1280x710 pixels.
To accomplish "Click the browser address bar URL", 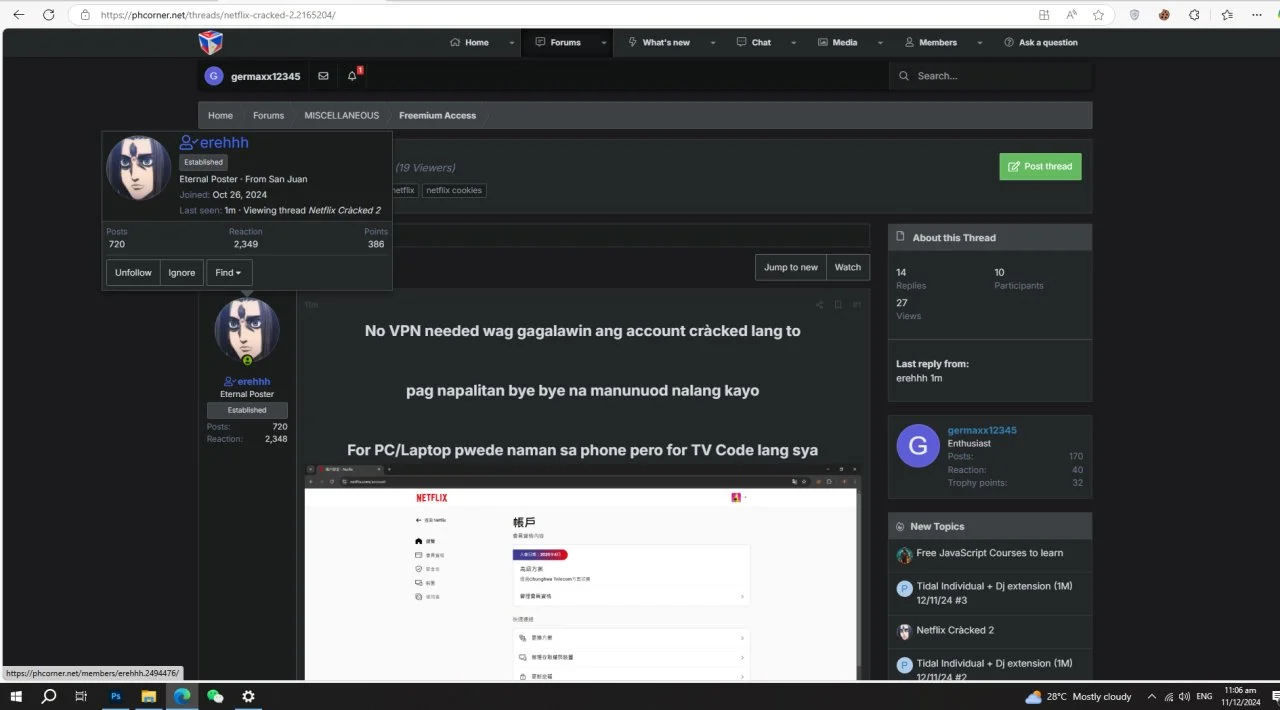I will coord(218,15).
